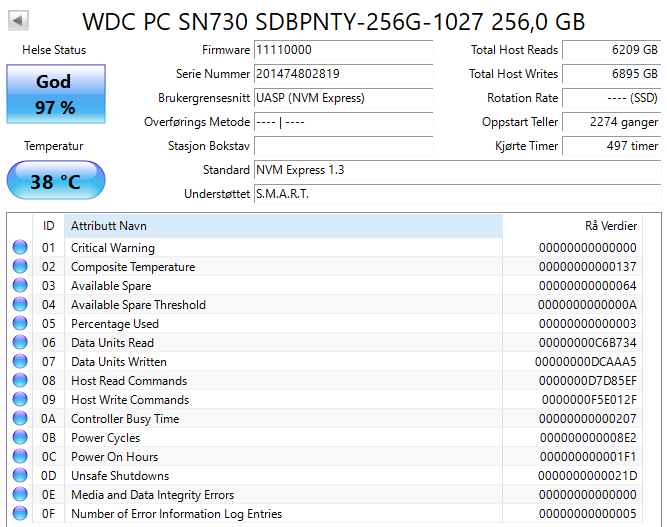Sort by the ID column header

pyautogui.click(x=48, y=226)
